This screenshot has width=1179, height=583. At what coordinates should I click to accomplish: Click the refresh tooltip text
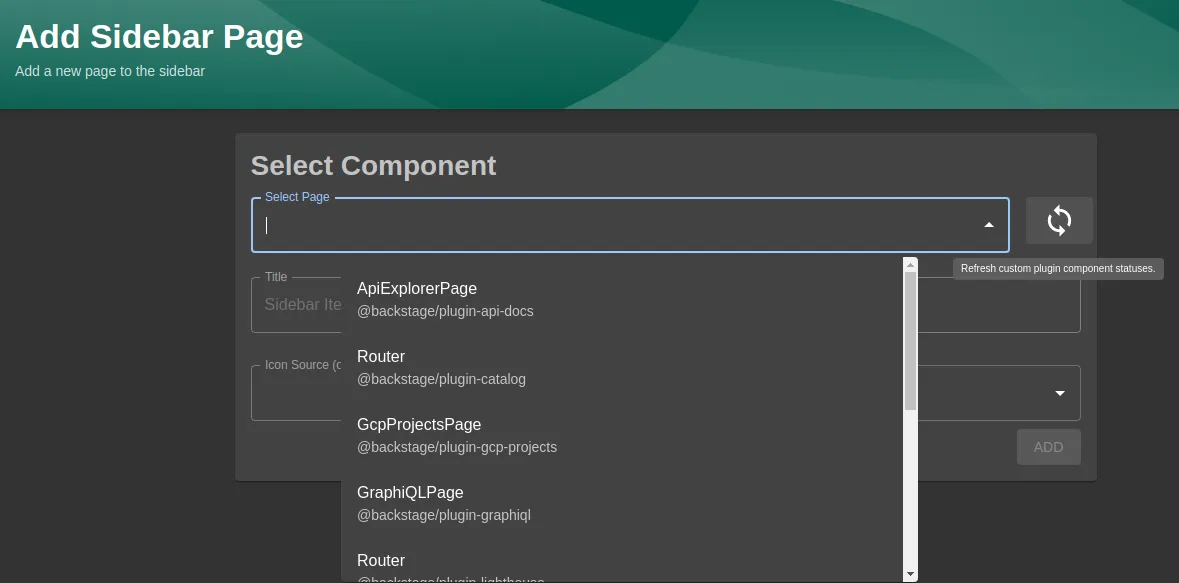(1058, 268)
